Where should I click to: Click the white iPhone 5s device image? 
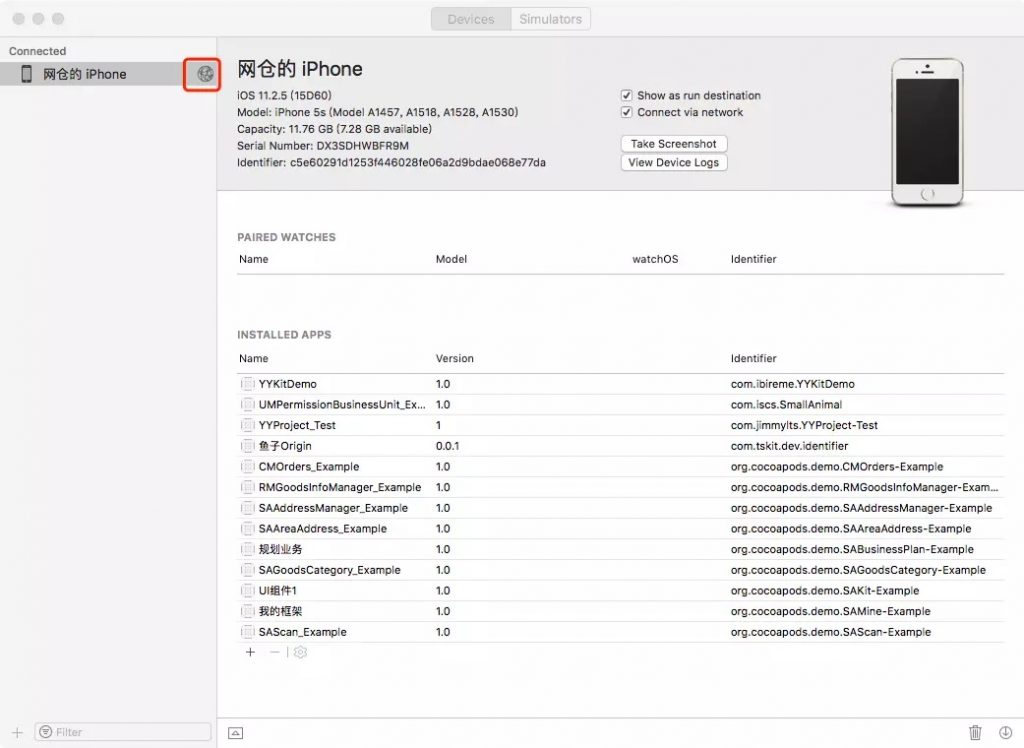pos(927,133)
